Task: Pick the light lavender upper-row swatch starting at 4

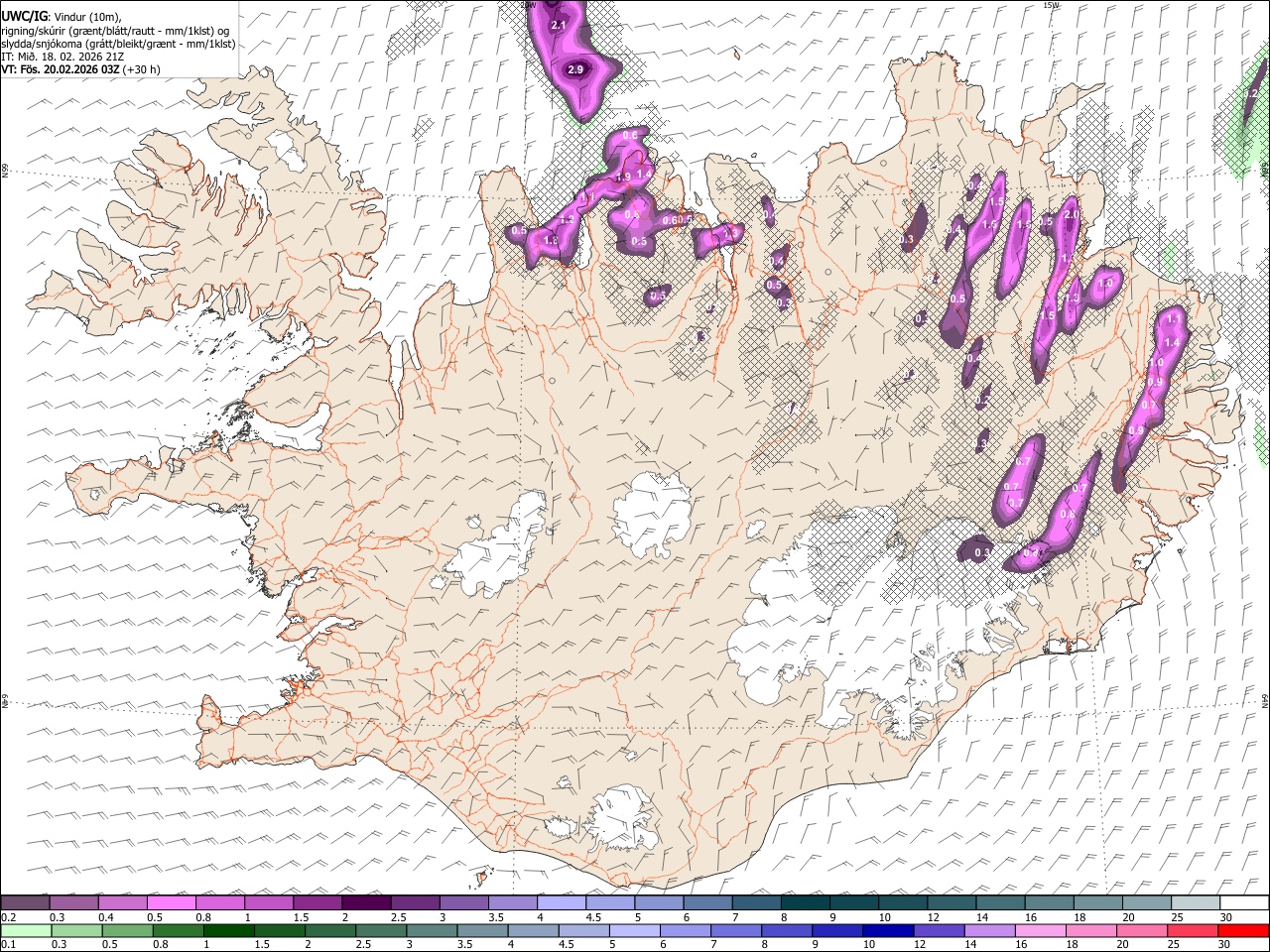Action: click(561, 902)
